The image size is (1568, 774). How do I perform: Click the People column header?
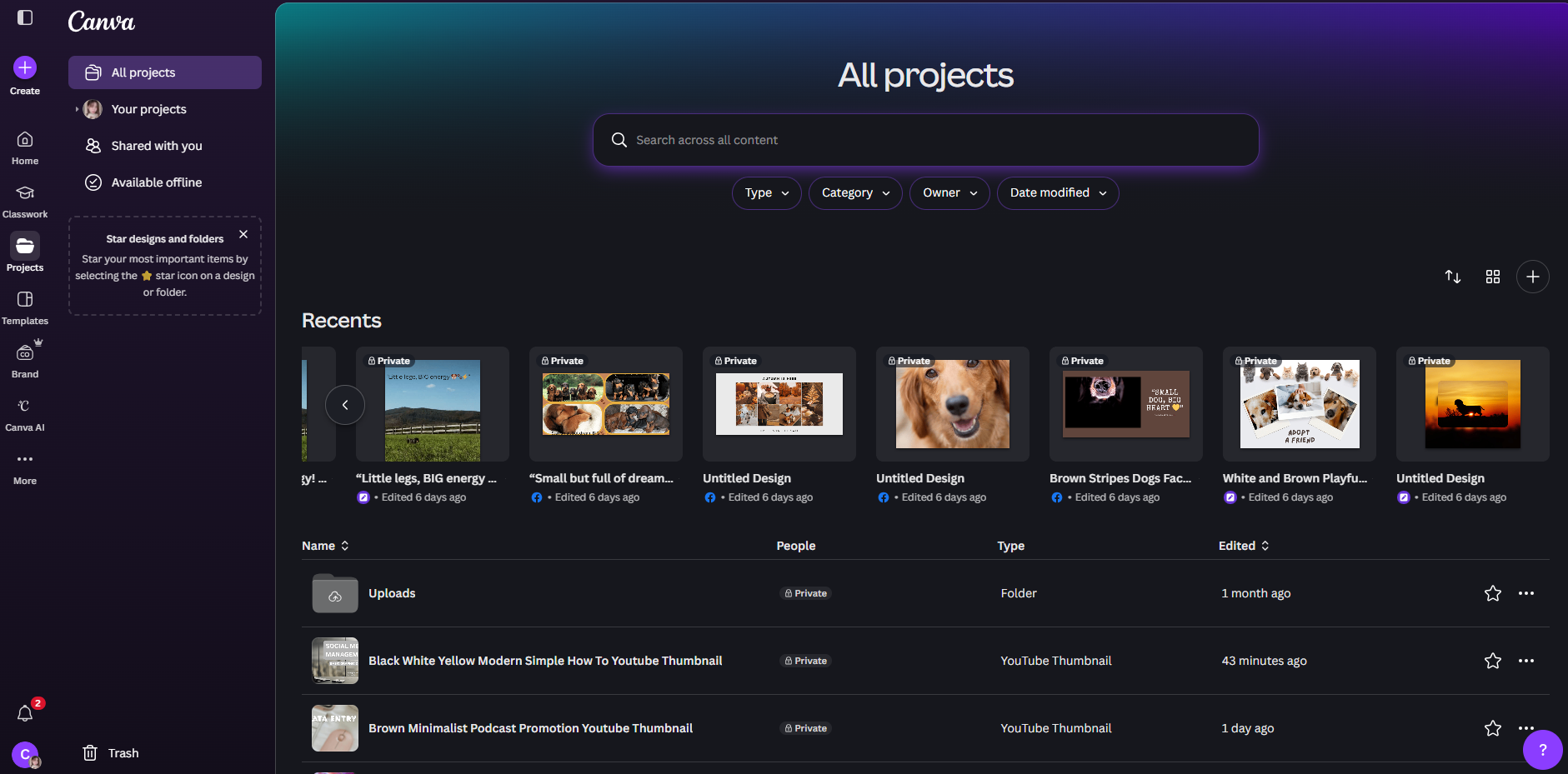[796, 546]
